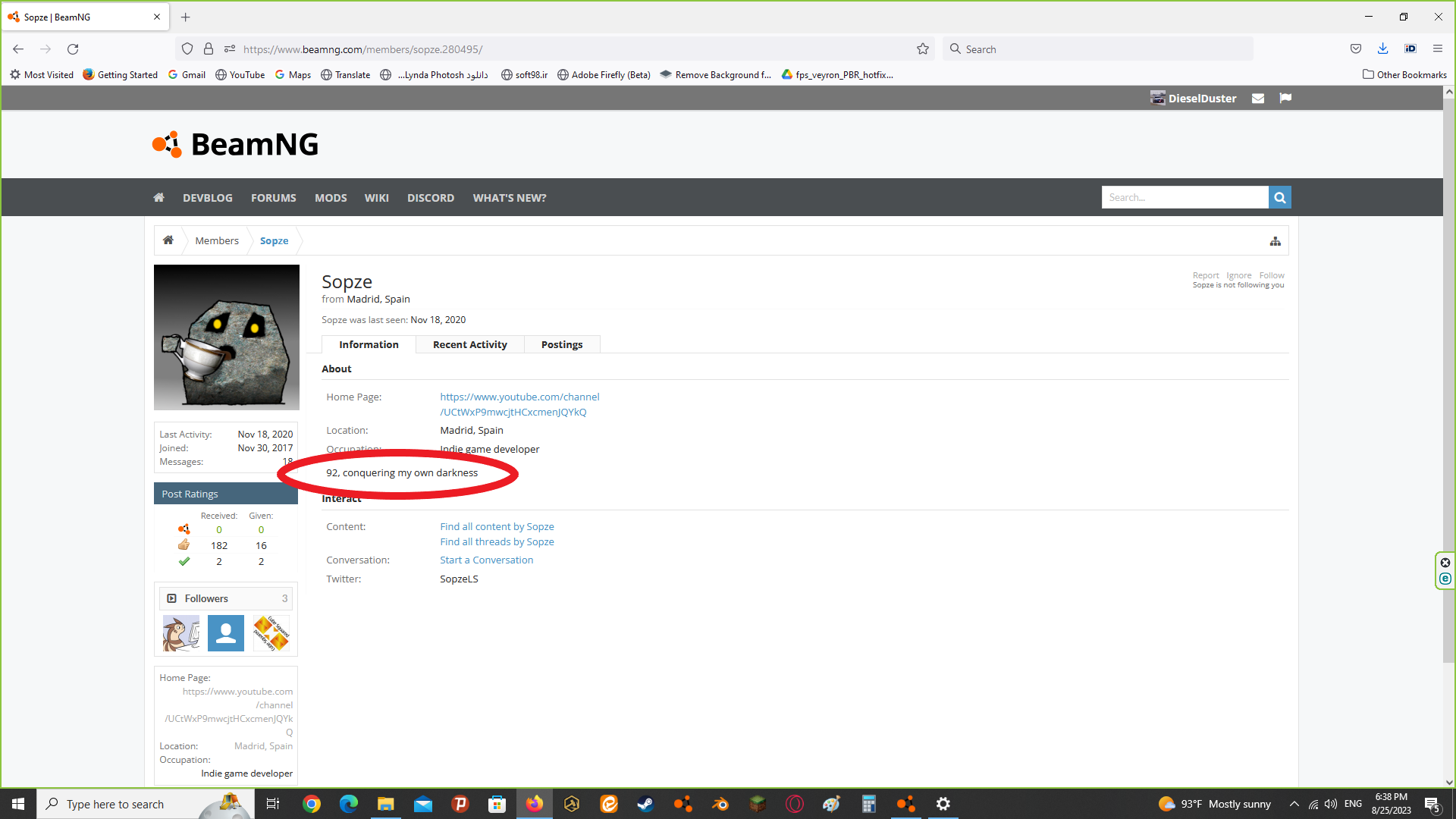Bookmark this page with star icon

[923, 49]
